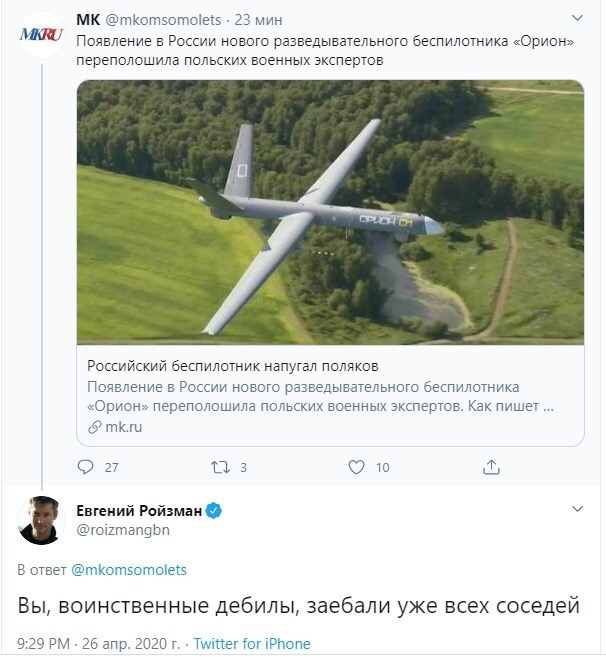The width and height of the screenshot is (606, 660).
Task: Click the share icon under MK tweet
Action: [x=491, y=467]
